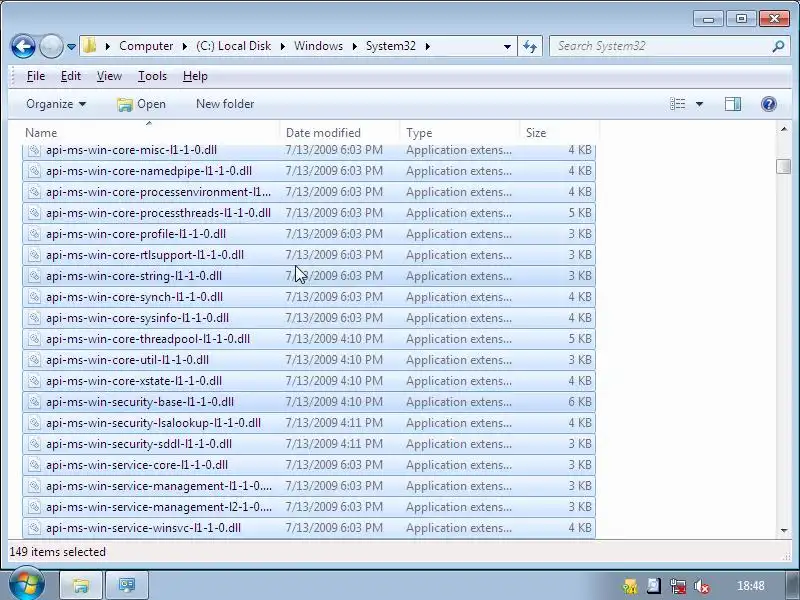Image resolution: width=800 pixels, height=600 pixels.
Task: Click the network tray icon with red X
Action: pos(678,586)
